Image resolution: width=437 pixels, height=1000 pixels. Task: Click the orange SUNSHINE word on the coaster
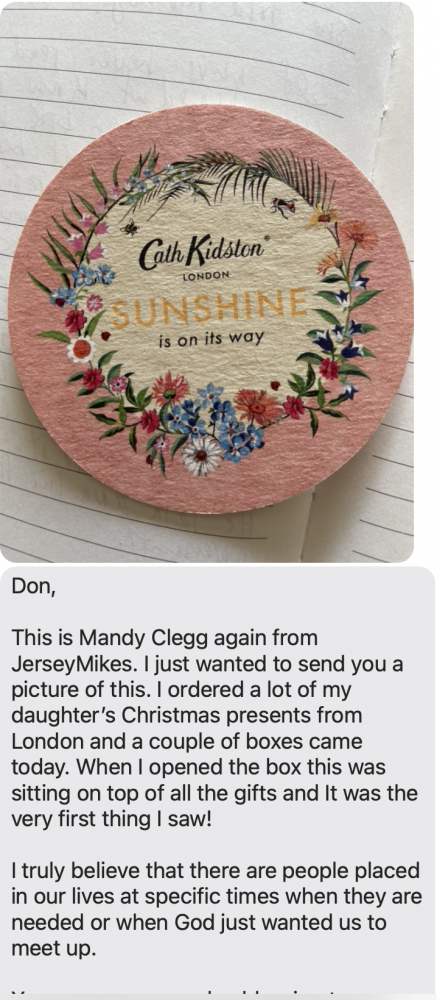(x=212, y=307)
